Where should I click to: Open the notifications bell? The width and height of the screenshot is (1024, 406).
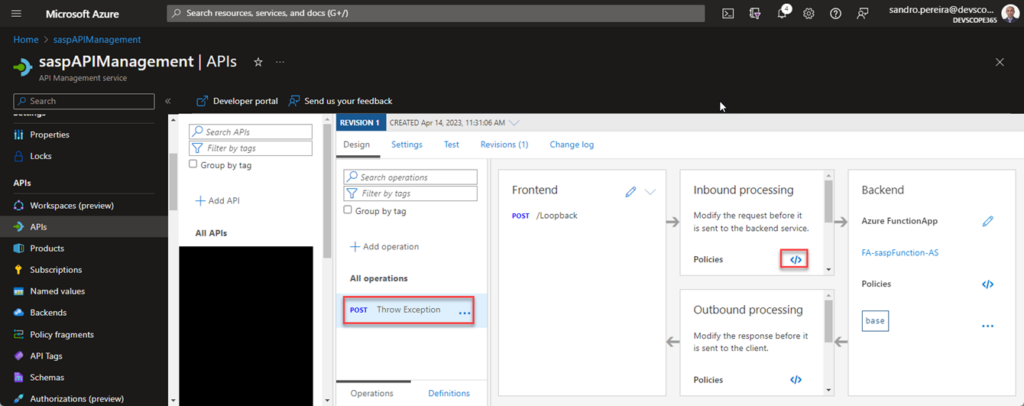(782, 13)
